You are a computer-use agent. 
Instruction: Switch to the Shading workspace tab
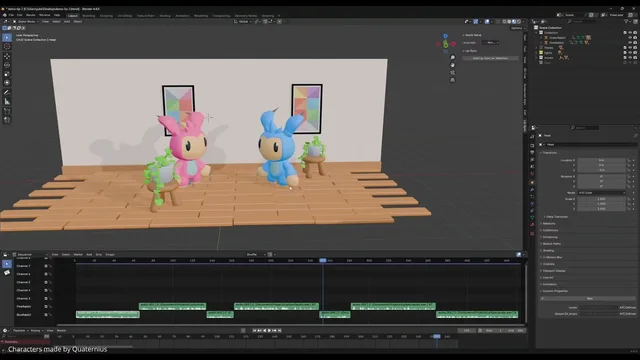(x=165, y=16)
